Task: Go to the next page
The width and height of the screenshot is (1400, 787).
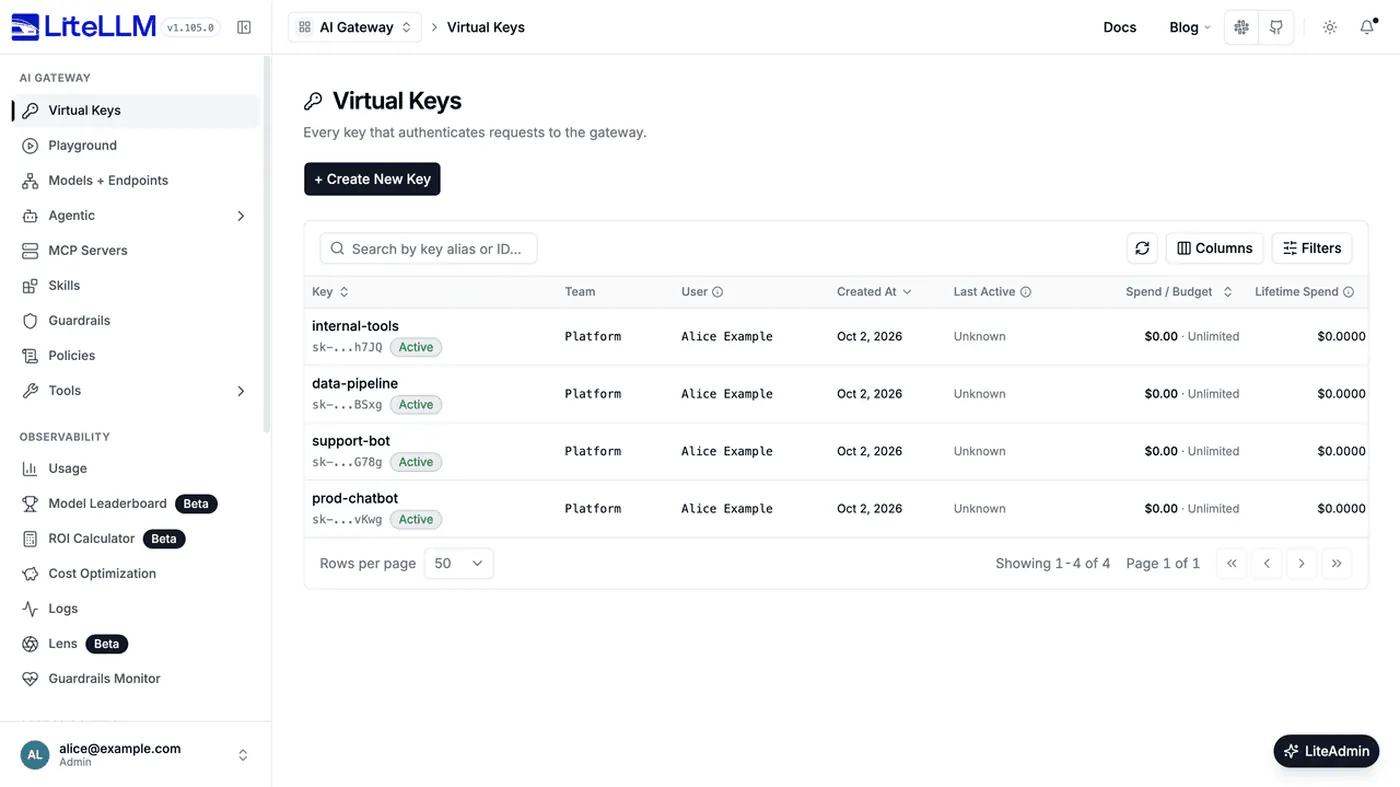Action: coord(1301,563)
